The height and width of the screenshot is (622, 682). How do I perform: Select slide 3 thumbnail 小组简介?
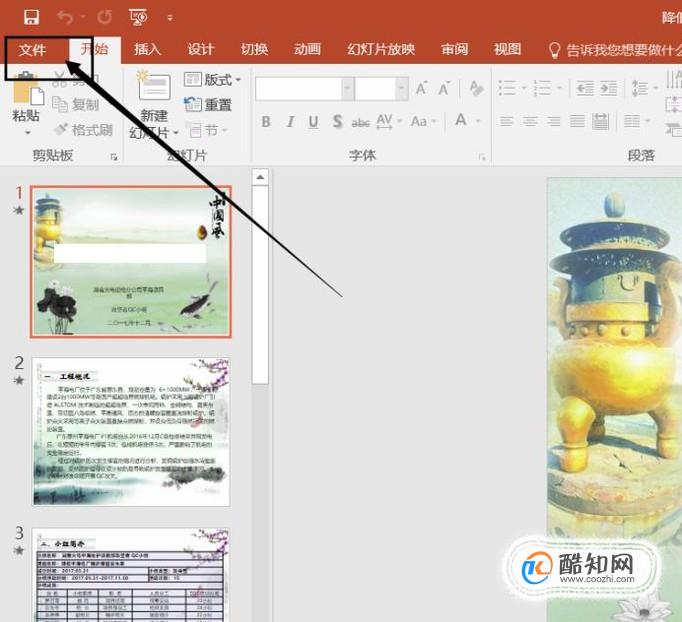(131, 575)
